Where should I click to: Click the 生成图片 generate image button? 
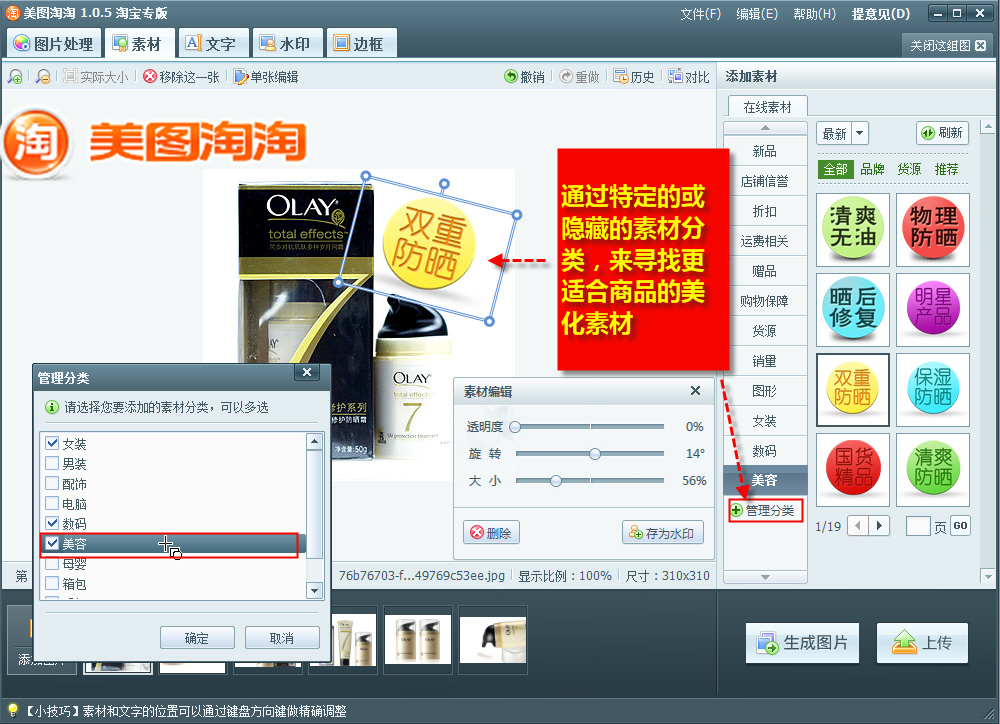click(802, 643)
